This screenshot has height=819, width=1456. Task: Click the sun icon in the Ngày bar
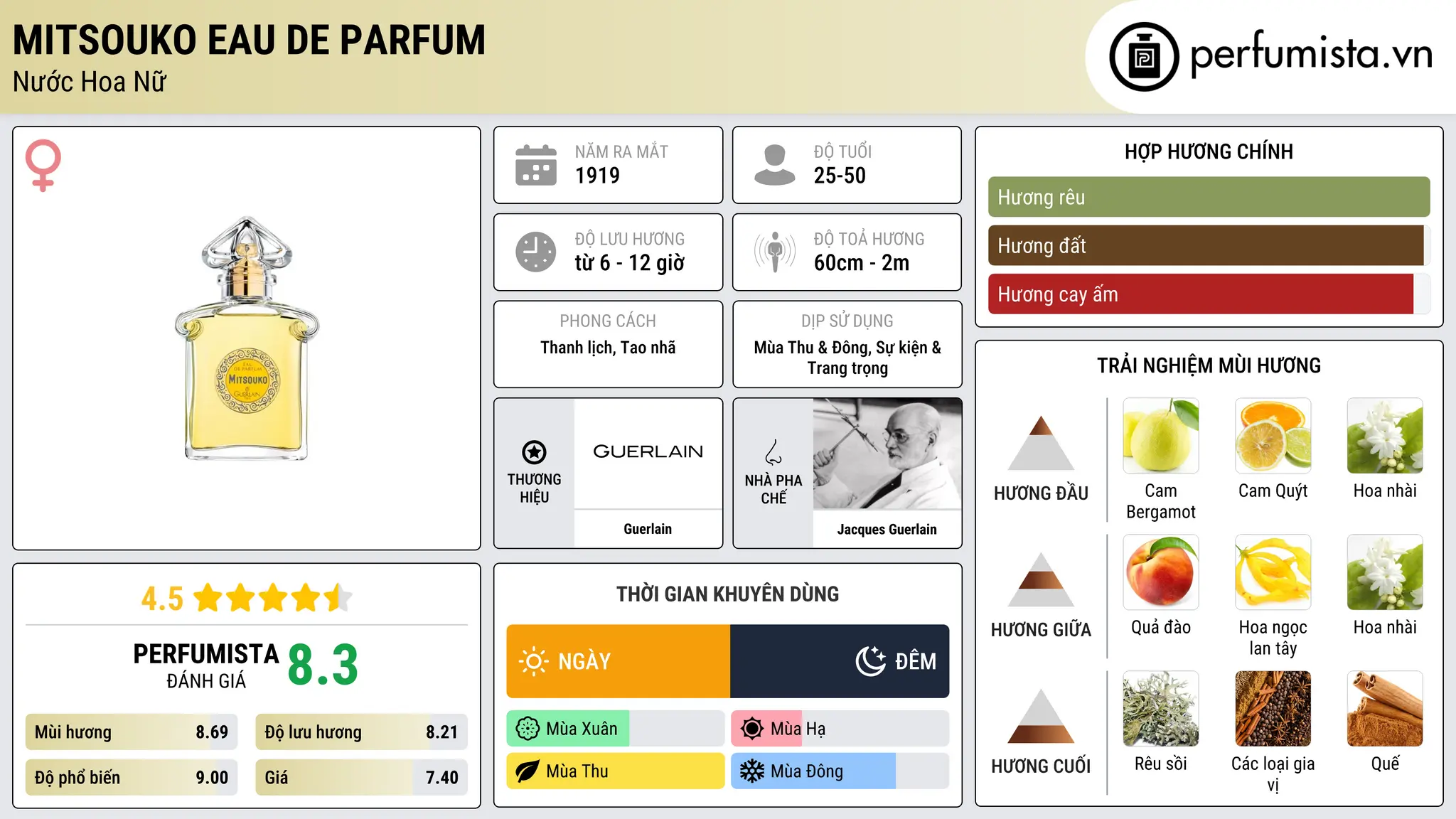point(534,661)
